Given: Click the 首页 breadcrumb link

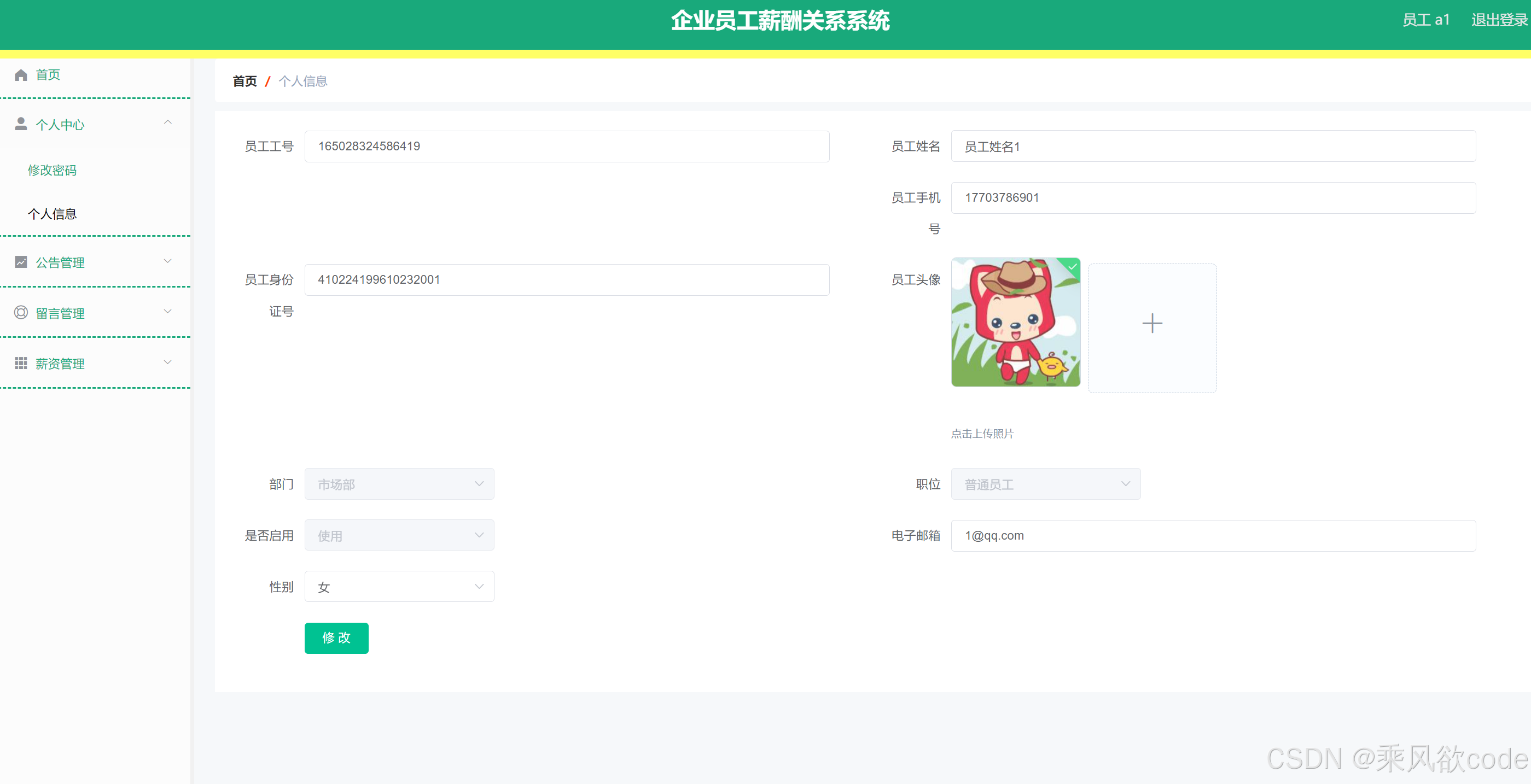Looking at the screenshot, I should click(245, 81).
